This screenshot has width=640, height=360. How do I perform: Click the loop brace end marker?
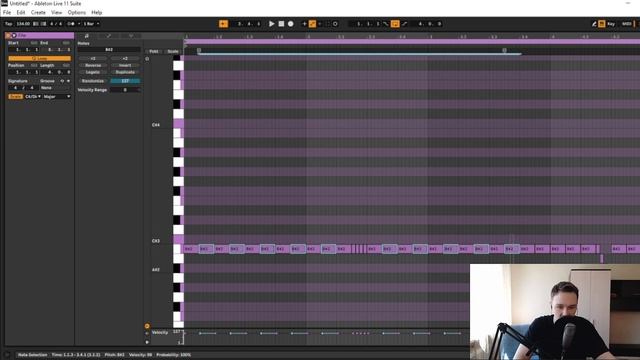pos(504,51)
